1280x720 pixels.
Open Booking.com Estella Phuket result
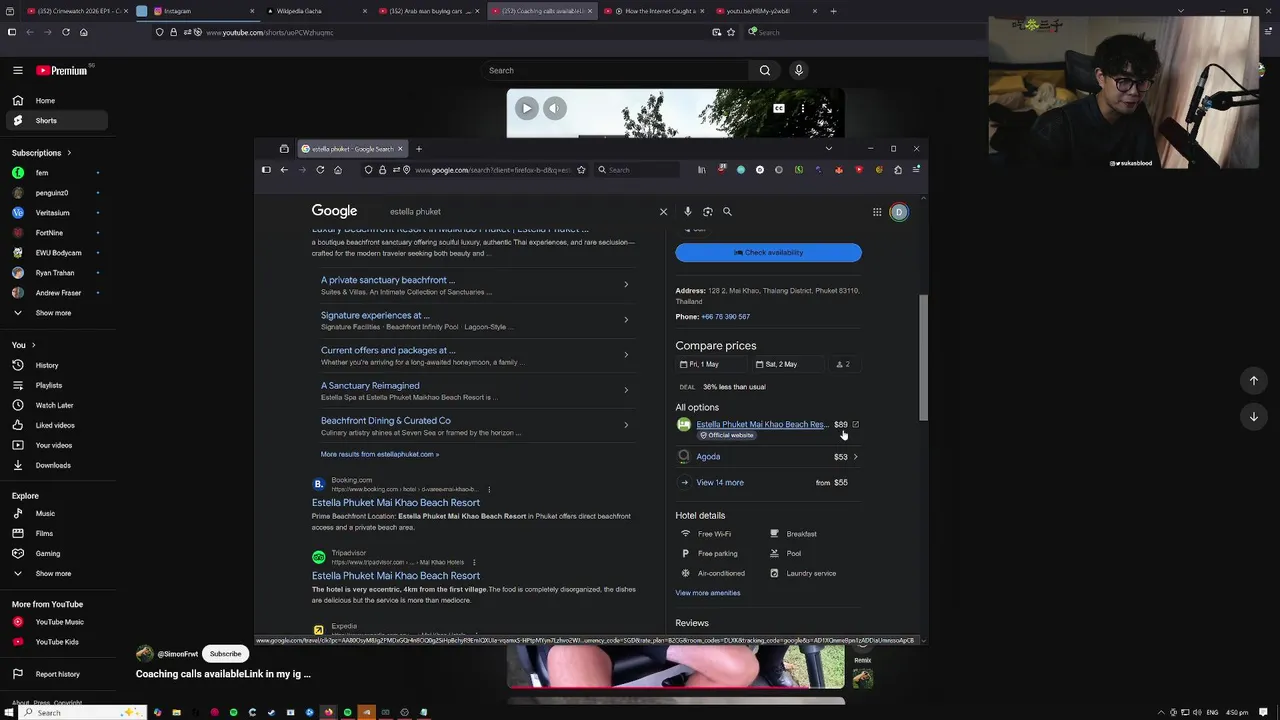pos(396,503)
